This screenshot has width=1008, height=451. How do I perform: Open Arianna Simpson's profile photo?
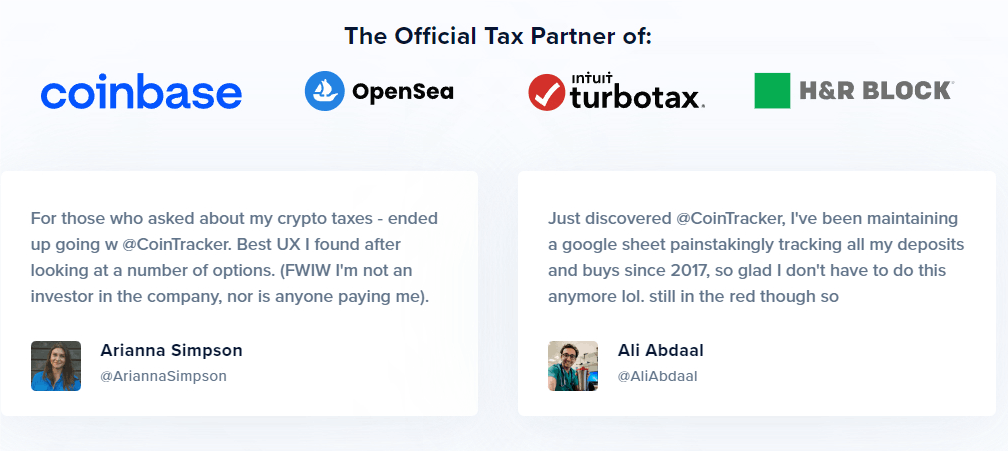click(x=56, y=366)
